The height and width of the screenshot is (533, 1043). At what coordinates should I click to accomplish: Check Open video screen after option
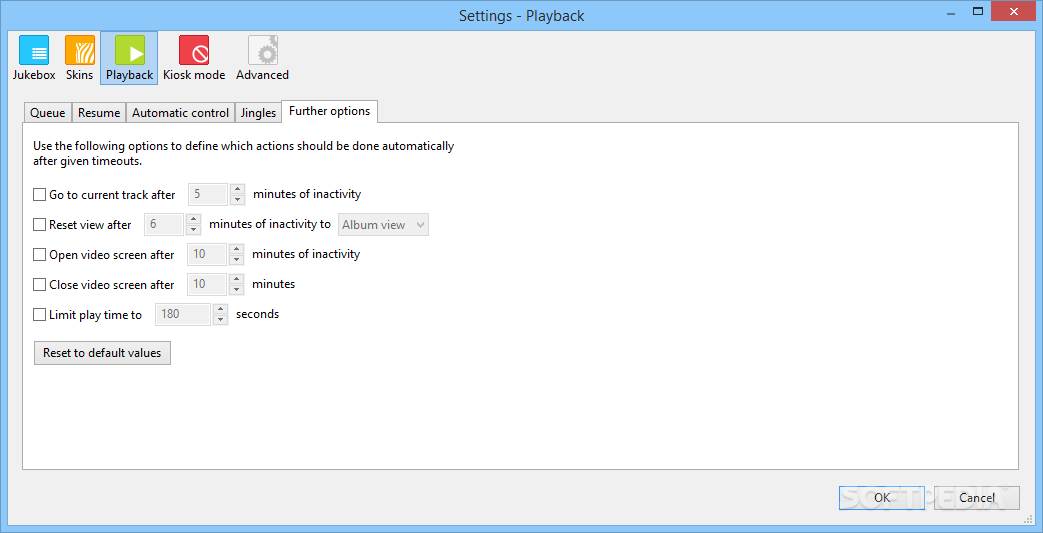(x=40, y=255)
